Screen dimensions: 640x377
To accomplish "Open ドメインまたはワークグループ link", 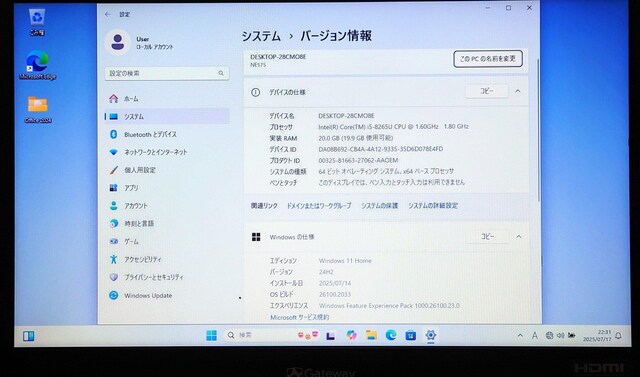I will (319, 206).
